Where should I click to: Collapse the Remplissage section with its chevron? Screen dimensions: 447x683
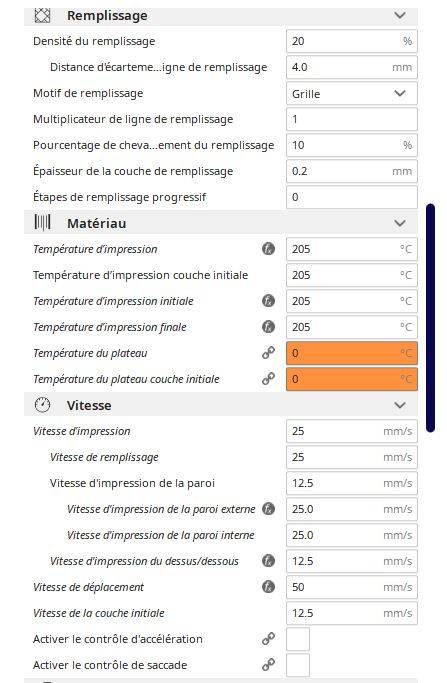[x=400, y=16]
